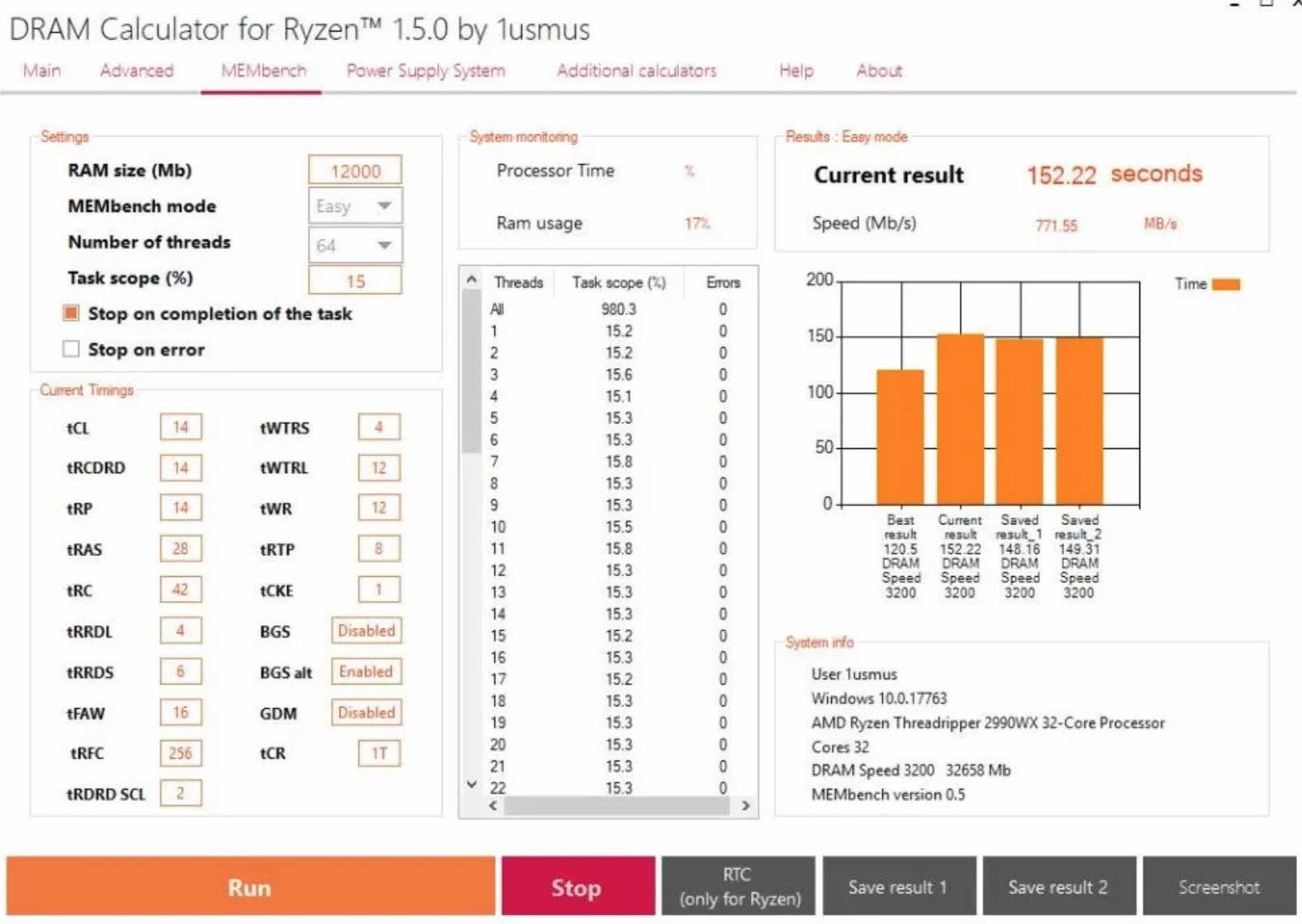Screen dimensions: 1302x924
Task: Click the tRRDL timing field
Action: (180, 630)
